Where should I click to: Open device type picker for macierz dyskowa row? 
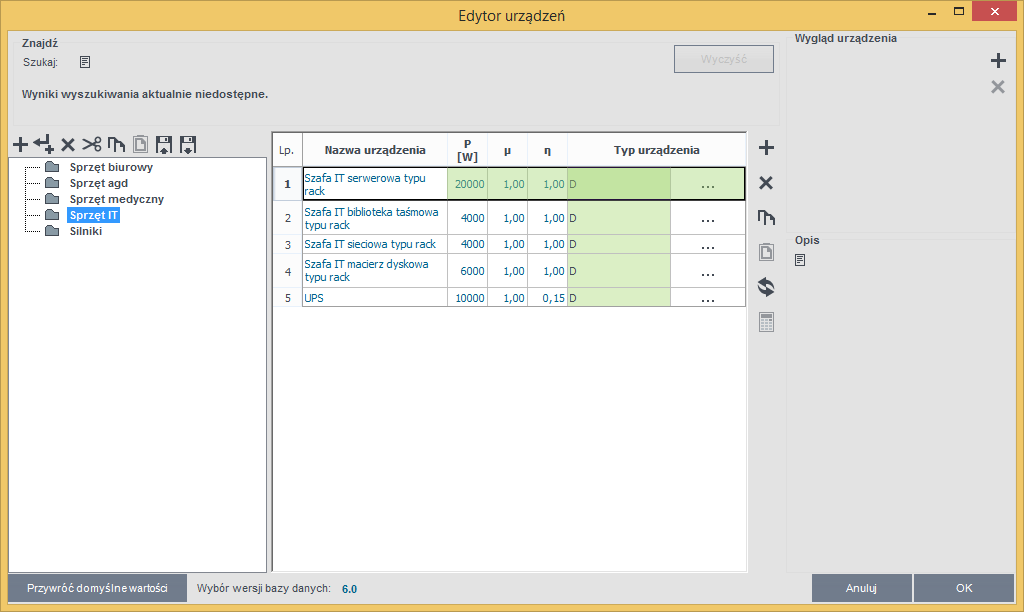(707, 271)
